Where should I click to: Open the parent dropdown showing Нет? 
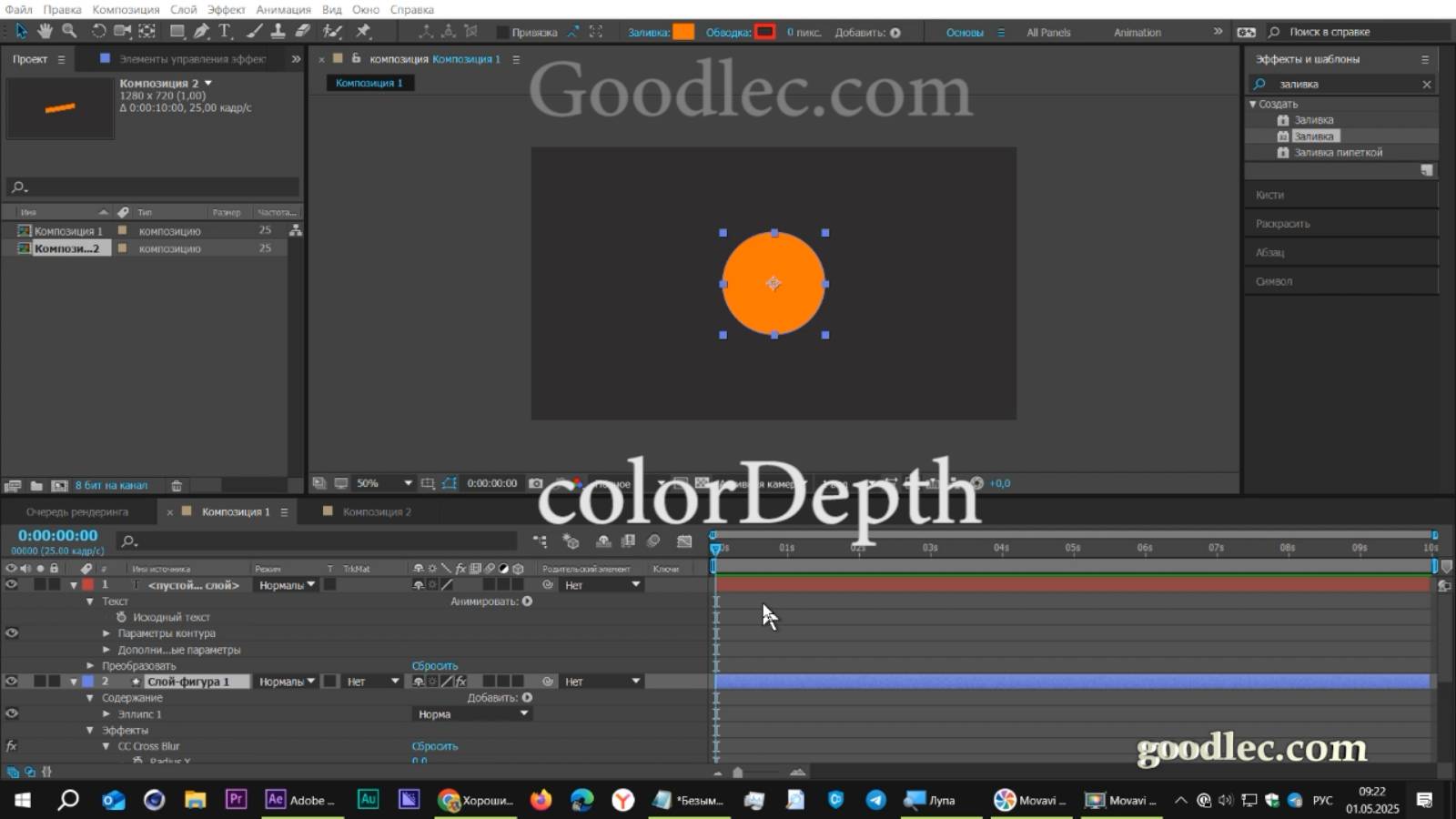[601, 585]
